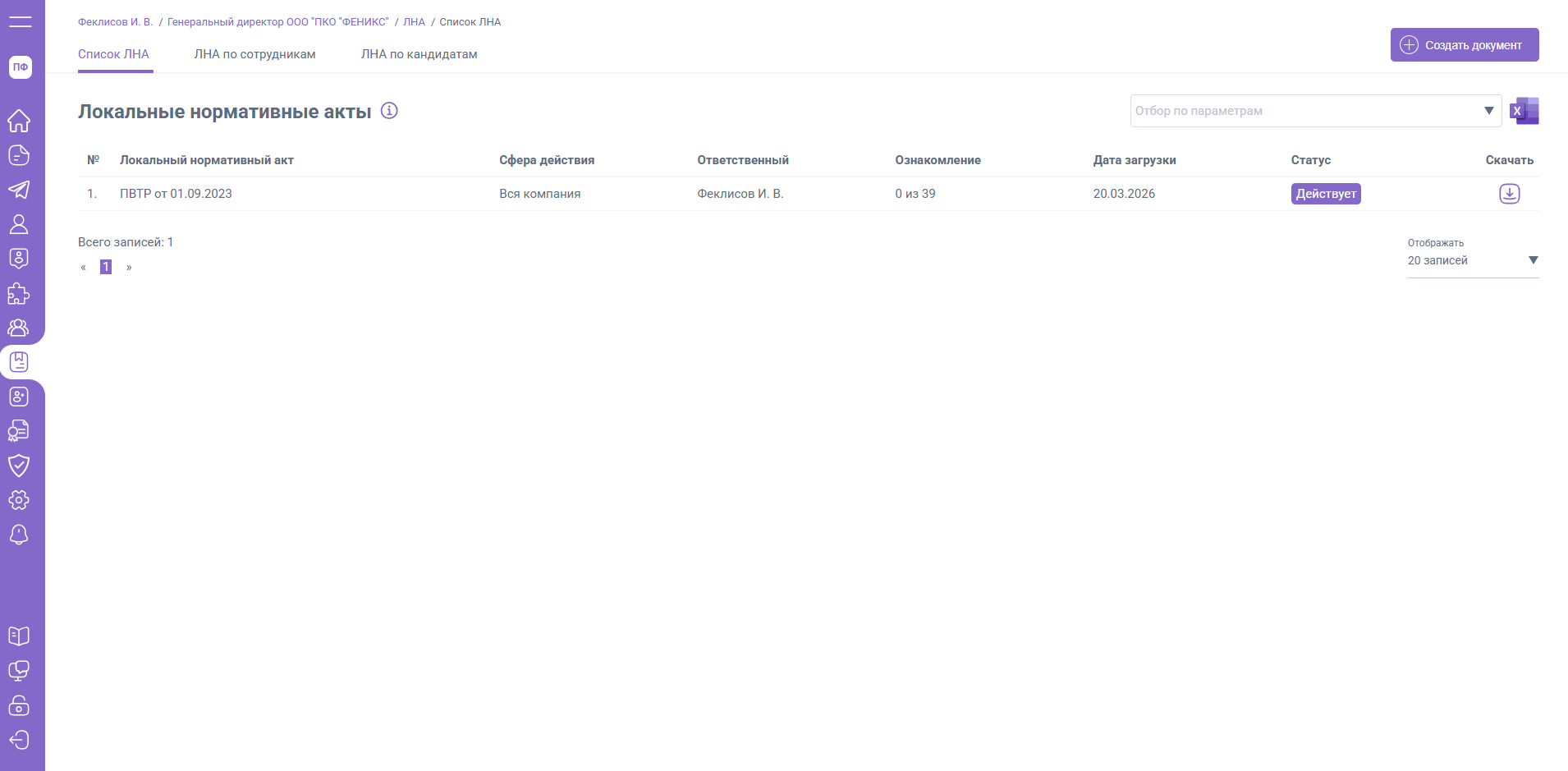The image size is (1568, 771).
Task: Open the puzzle piece icon in the sidebar
Action: pos(19,293)
